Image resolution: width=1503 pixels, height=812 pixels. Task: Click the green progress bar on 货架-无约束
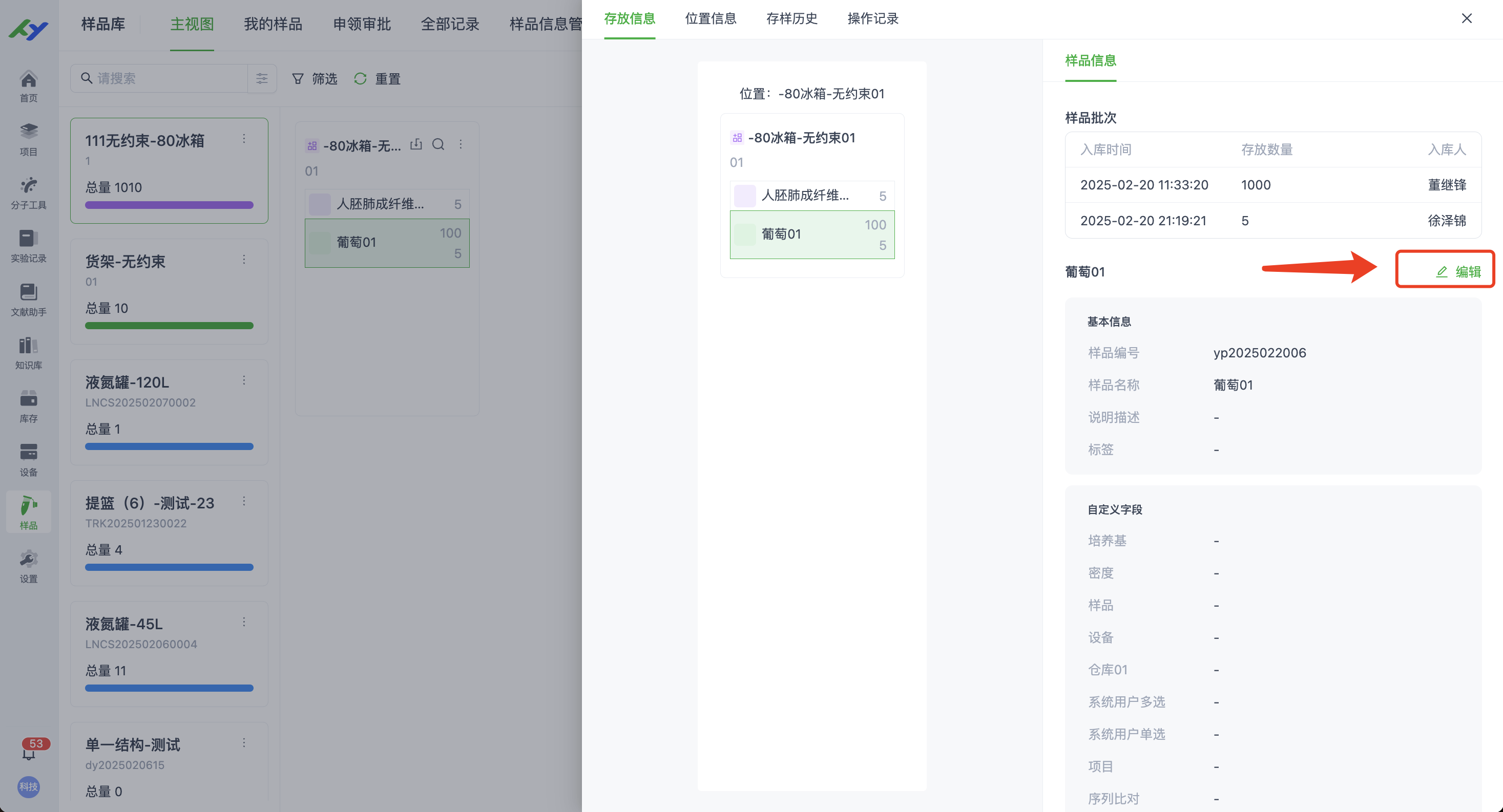(169, 326)
